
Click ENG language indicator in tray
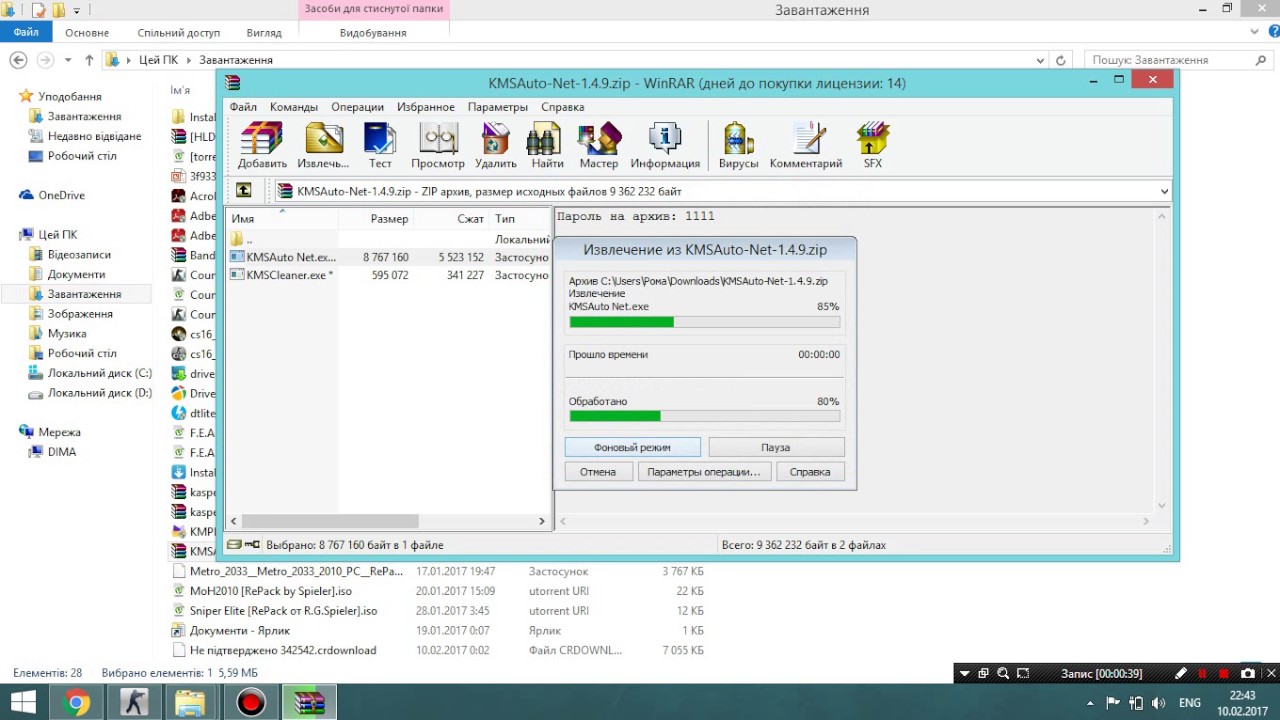1190,703
